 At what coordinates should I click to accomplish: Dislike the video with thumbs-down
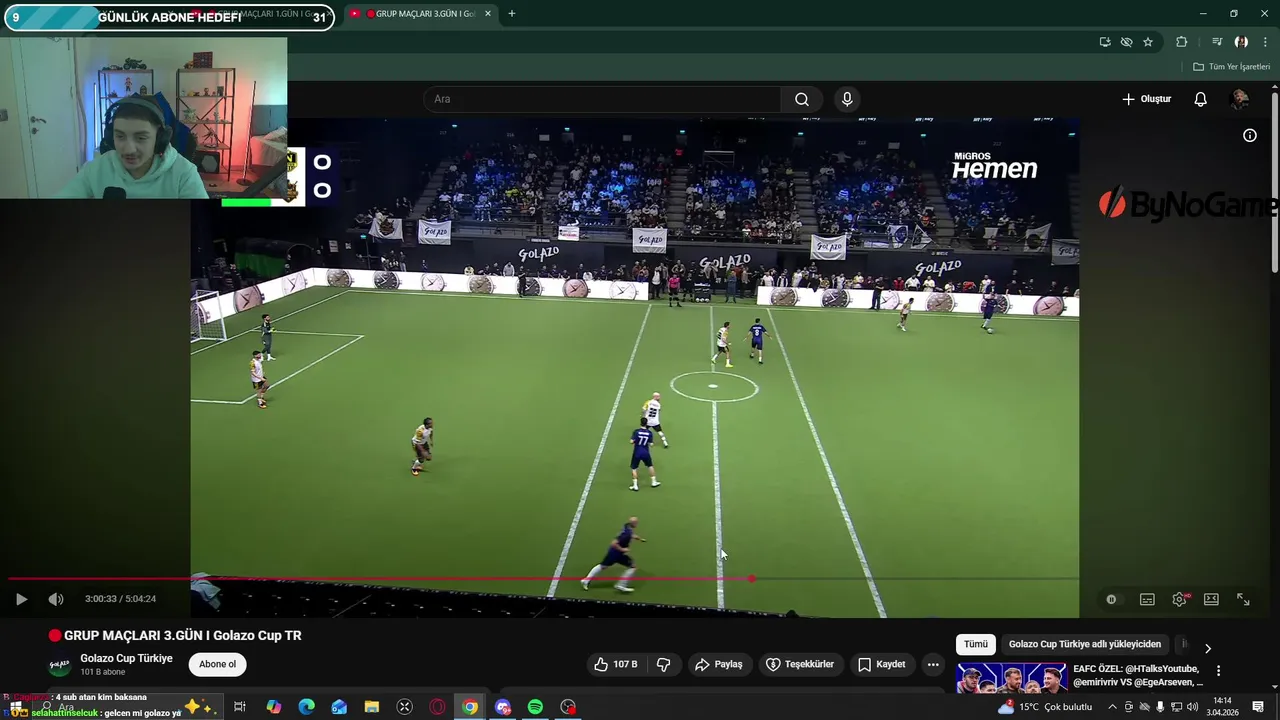coord(663,664)
